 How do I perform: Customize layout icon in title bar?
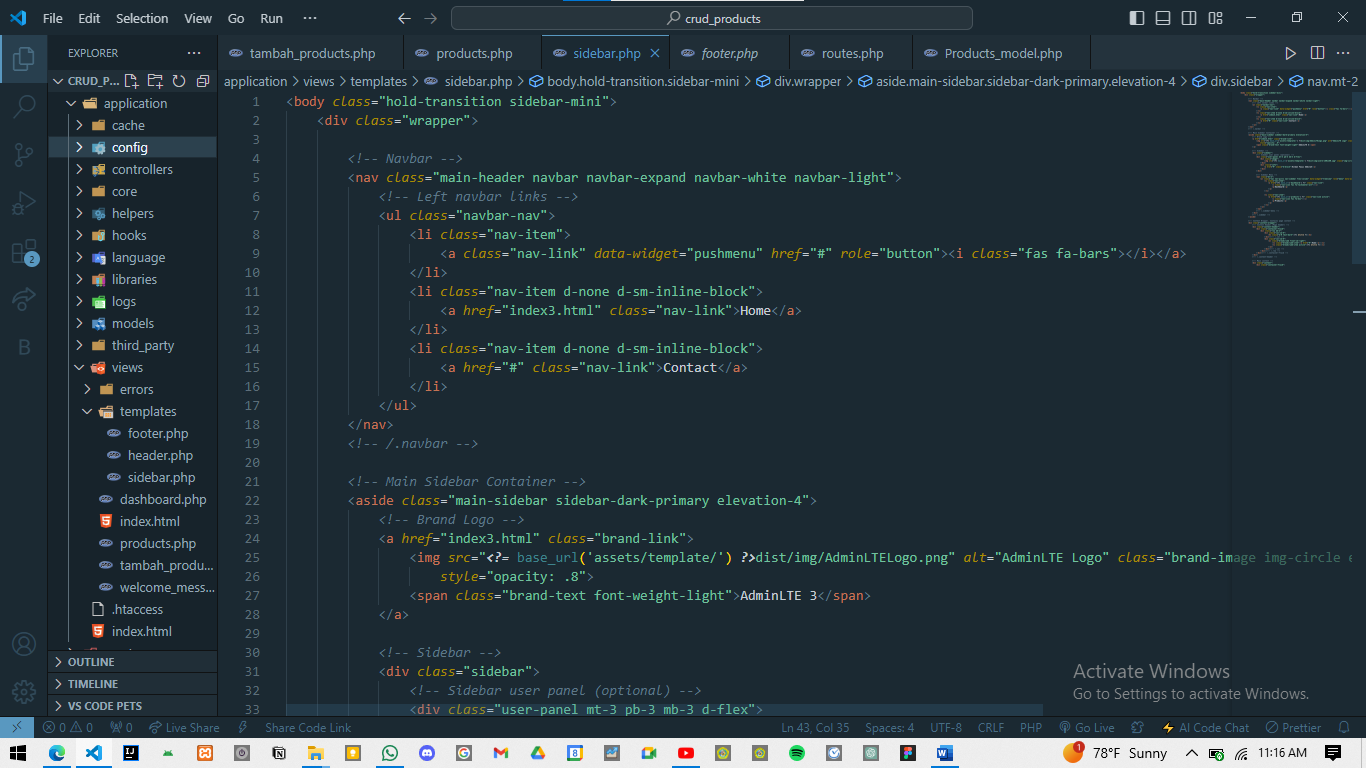pyautogui.click(x=1215, y=18)
